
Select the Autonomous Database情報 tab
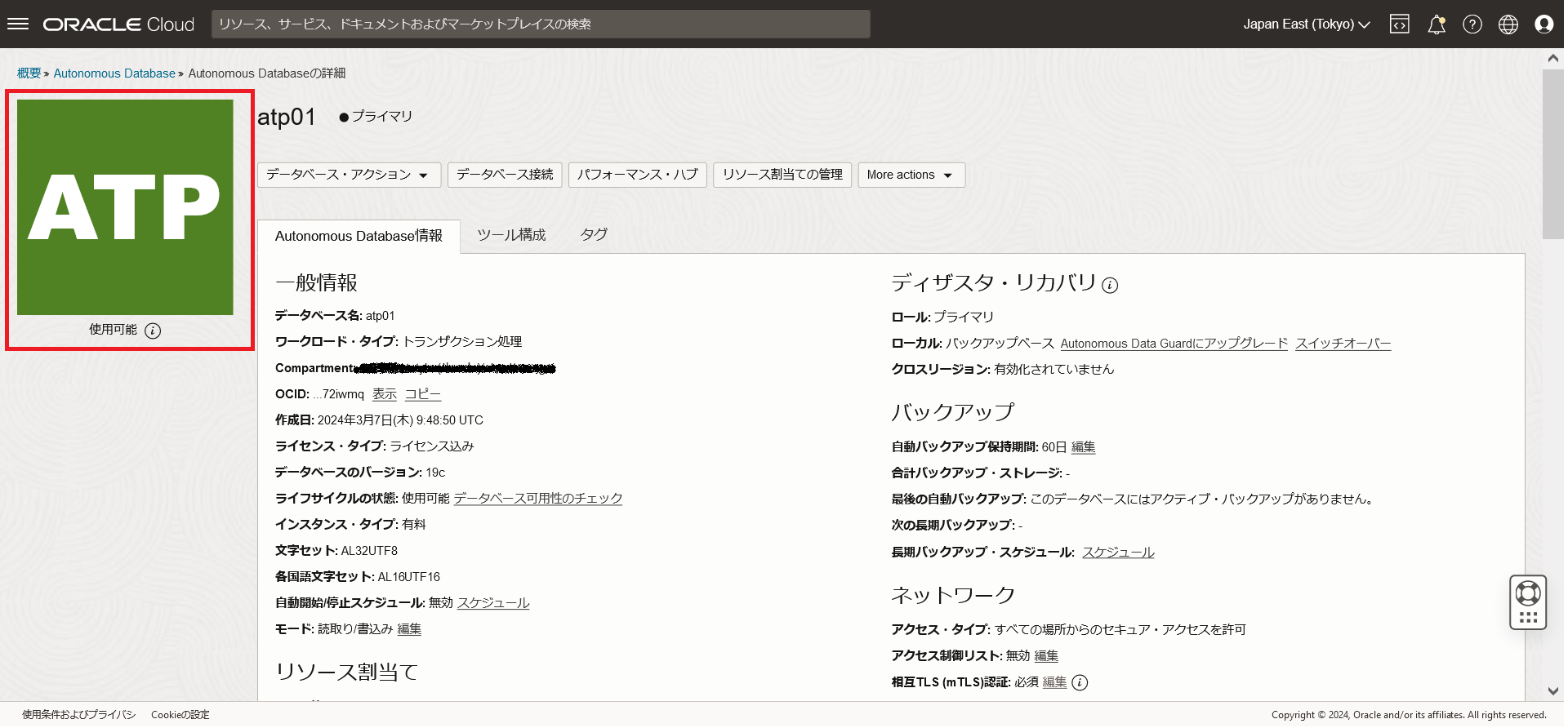click(x=359, y=236)
